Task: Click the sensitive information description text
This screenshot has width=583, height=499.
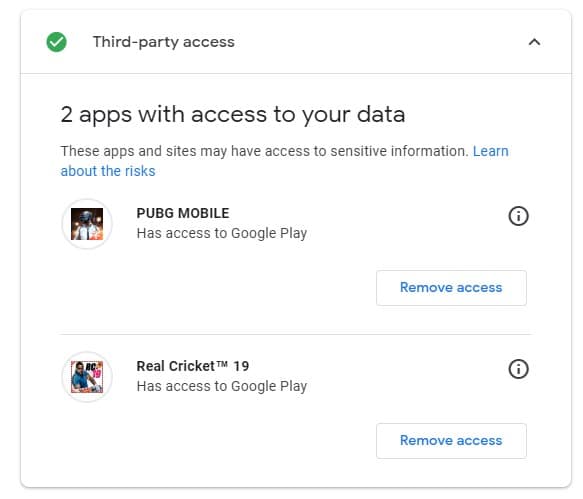Action: 264,151
